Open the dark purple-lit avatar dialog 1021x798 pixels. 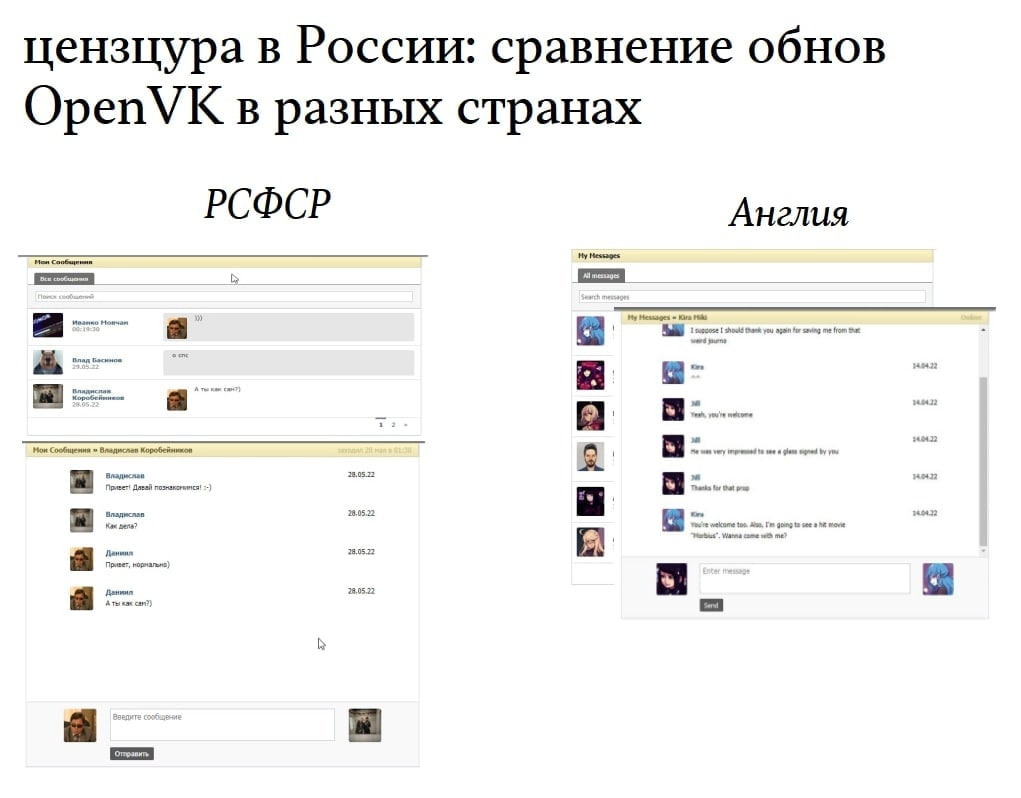pos(591,502)
